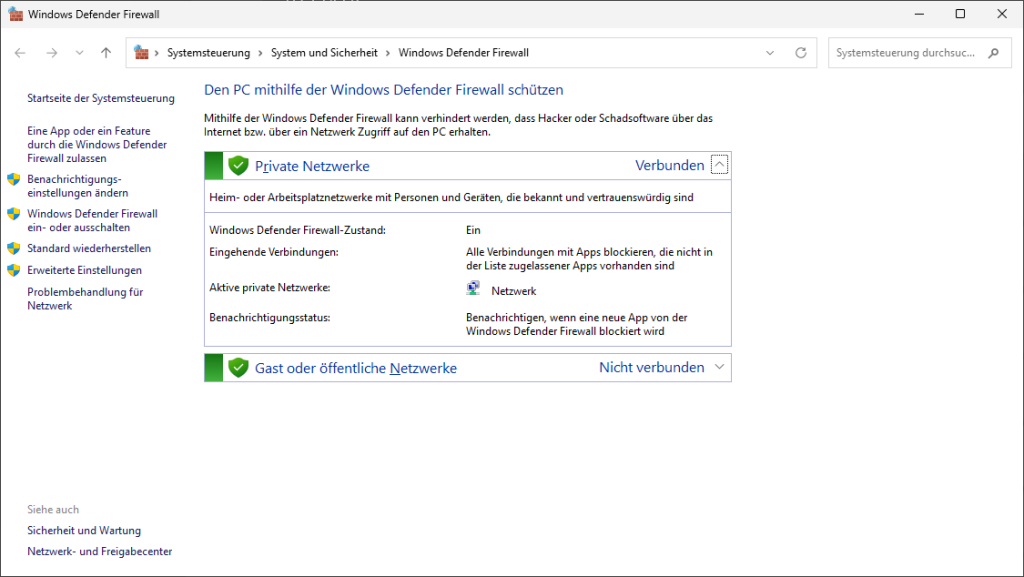Open Sicherheit und Wartung link

click(x=84, y=530)
